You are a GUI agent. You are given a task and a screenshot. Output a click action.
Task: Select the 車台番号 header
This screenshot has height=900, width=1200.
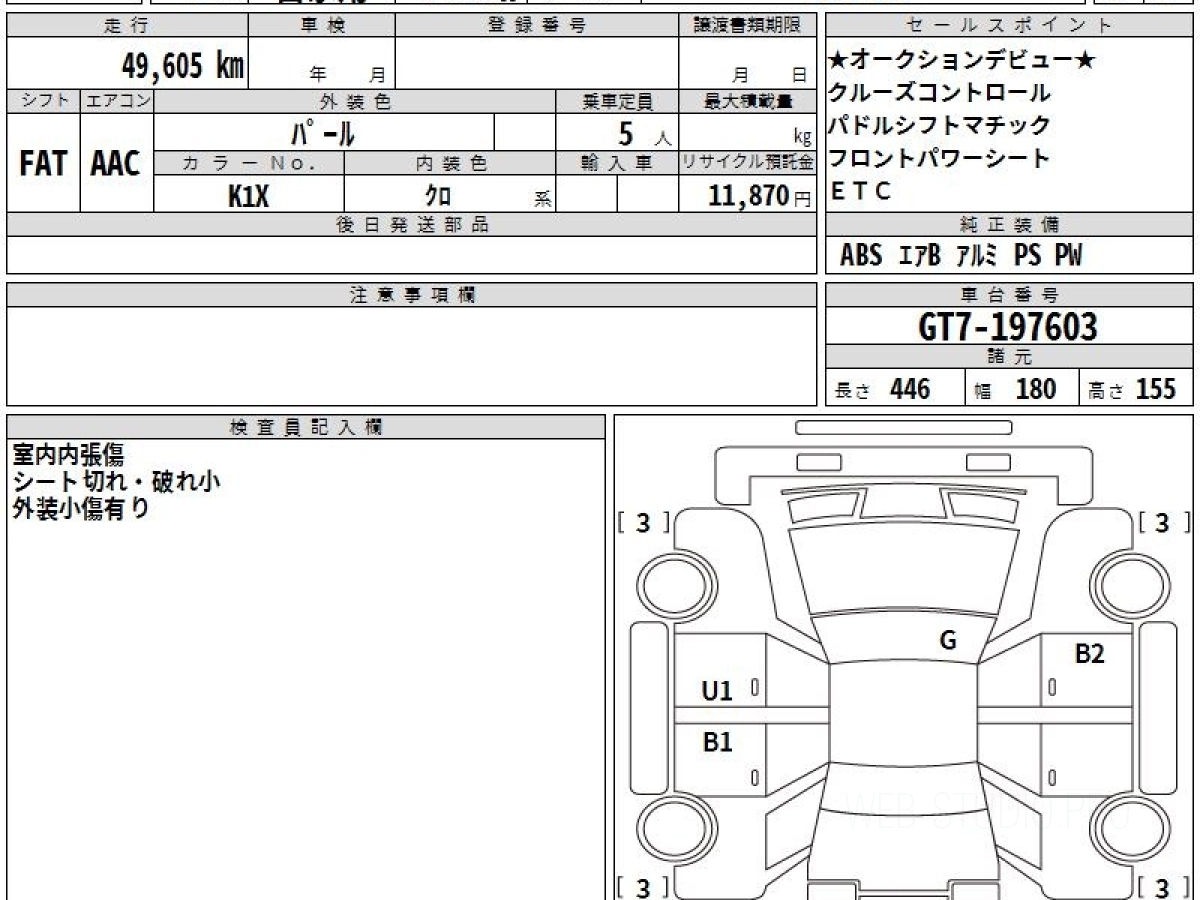(x=1010, y=295)
